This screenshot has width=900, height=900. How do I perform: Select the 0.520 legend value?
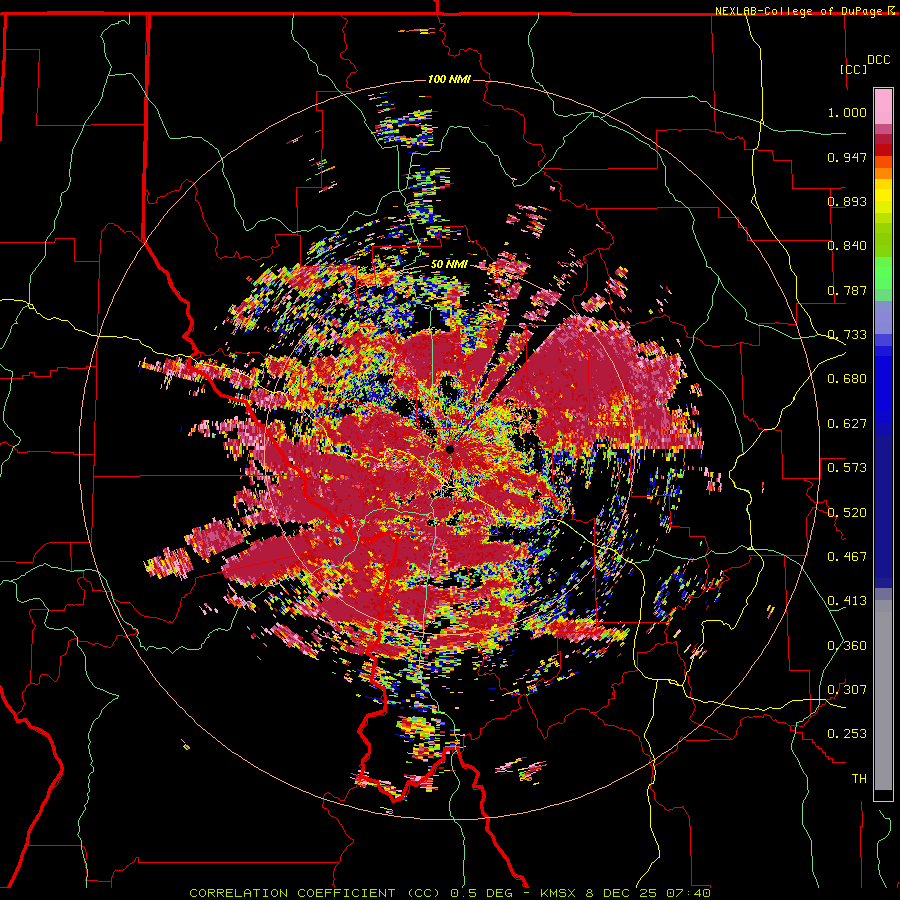847,513
